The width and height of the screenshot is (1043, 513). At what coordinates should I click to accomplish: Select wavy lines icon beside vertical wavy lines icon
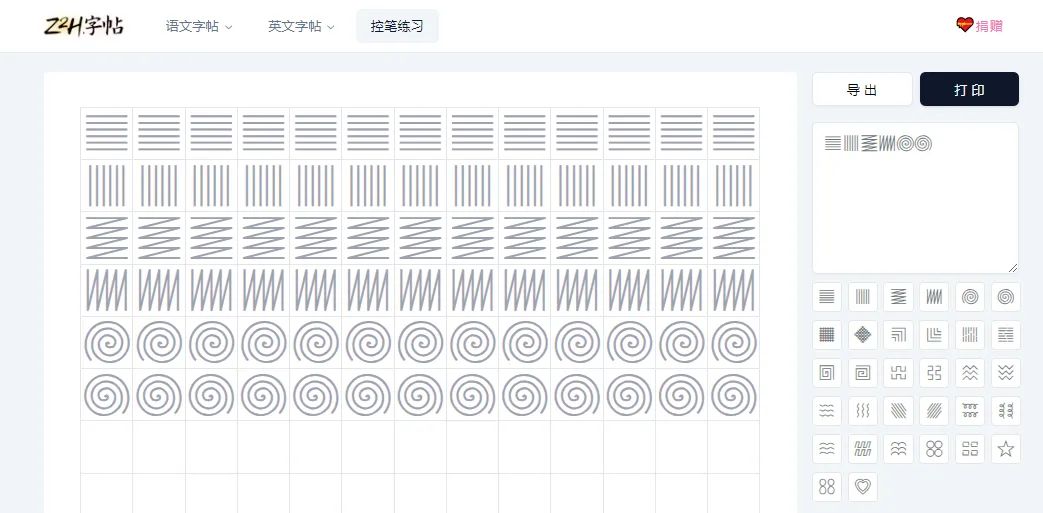(827, 411)
